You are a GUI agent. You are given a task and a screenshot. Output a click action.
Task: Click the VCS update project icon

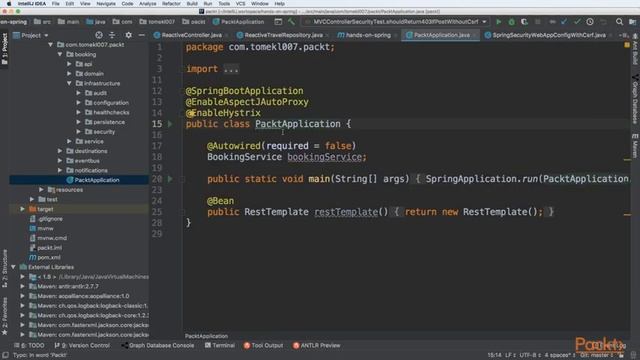564,22
